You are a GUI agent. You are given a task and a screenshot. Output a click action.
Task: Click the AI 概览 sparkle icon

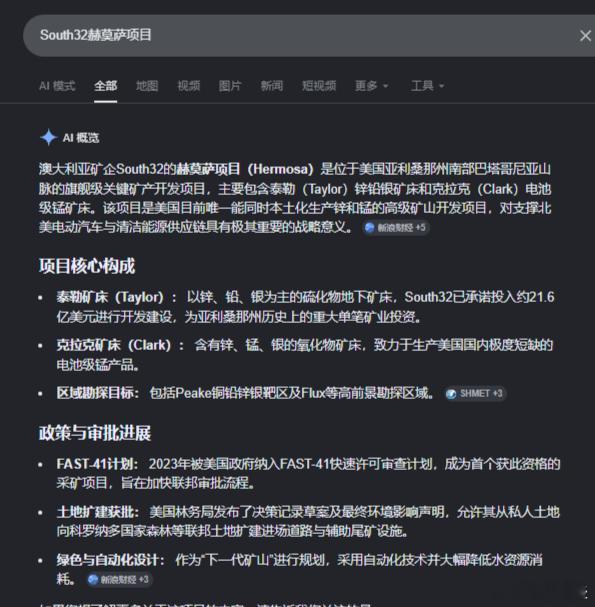tap(49, 137)
